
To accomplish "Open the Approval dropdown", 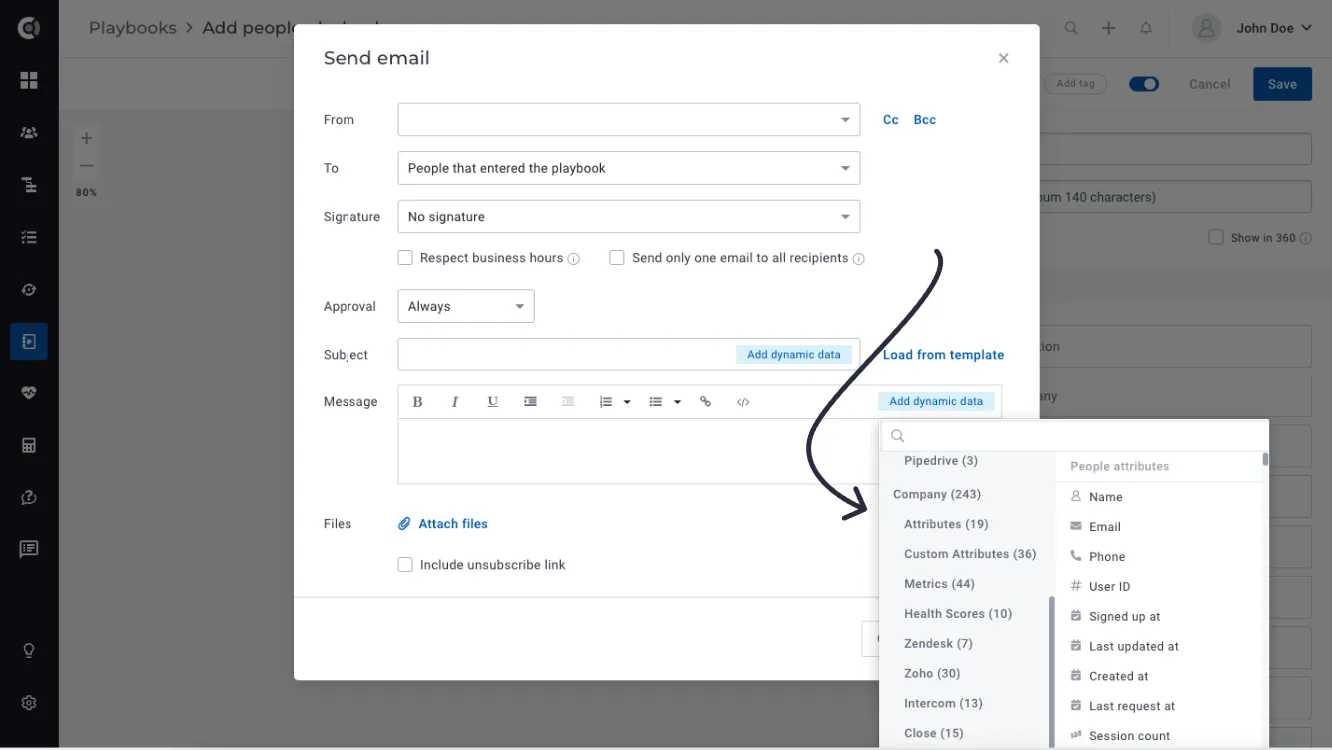I will coord(466,306).
